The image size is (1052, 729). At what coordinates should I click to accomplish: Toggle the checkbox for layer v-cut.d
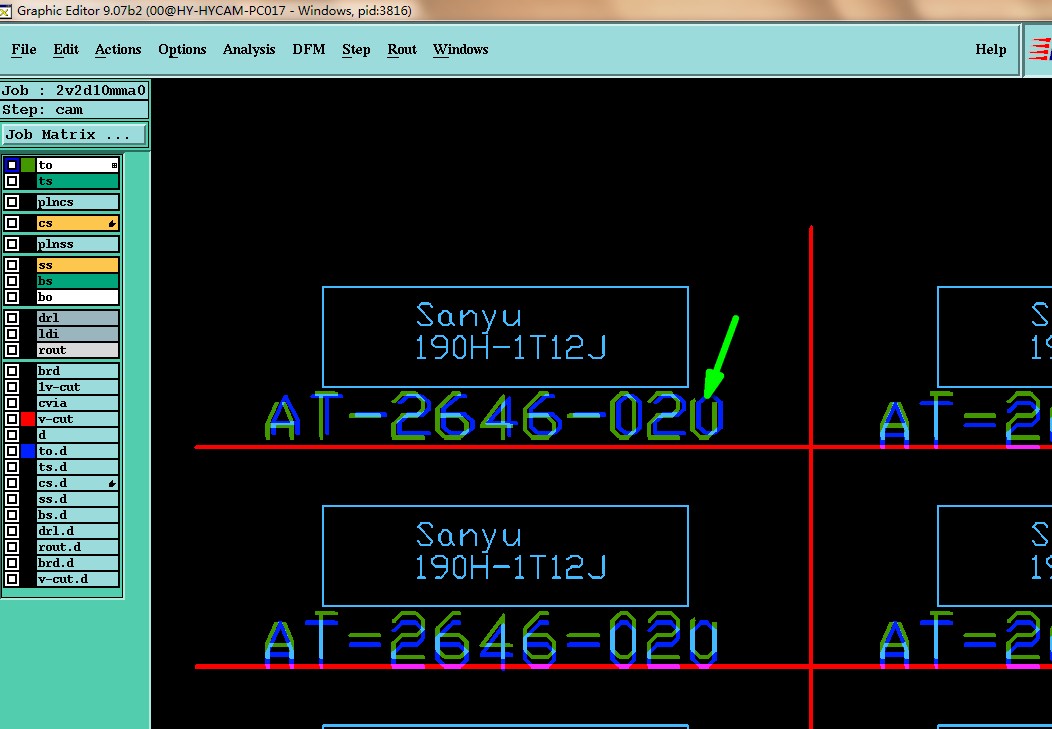(x=11, y=579)
